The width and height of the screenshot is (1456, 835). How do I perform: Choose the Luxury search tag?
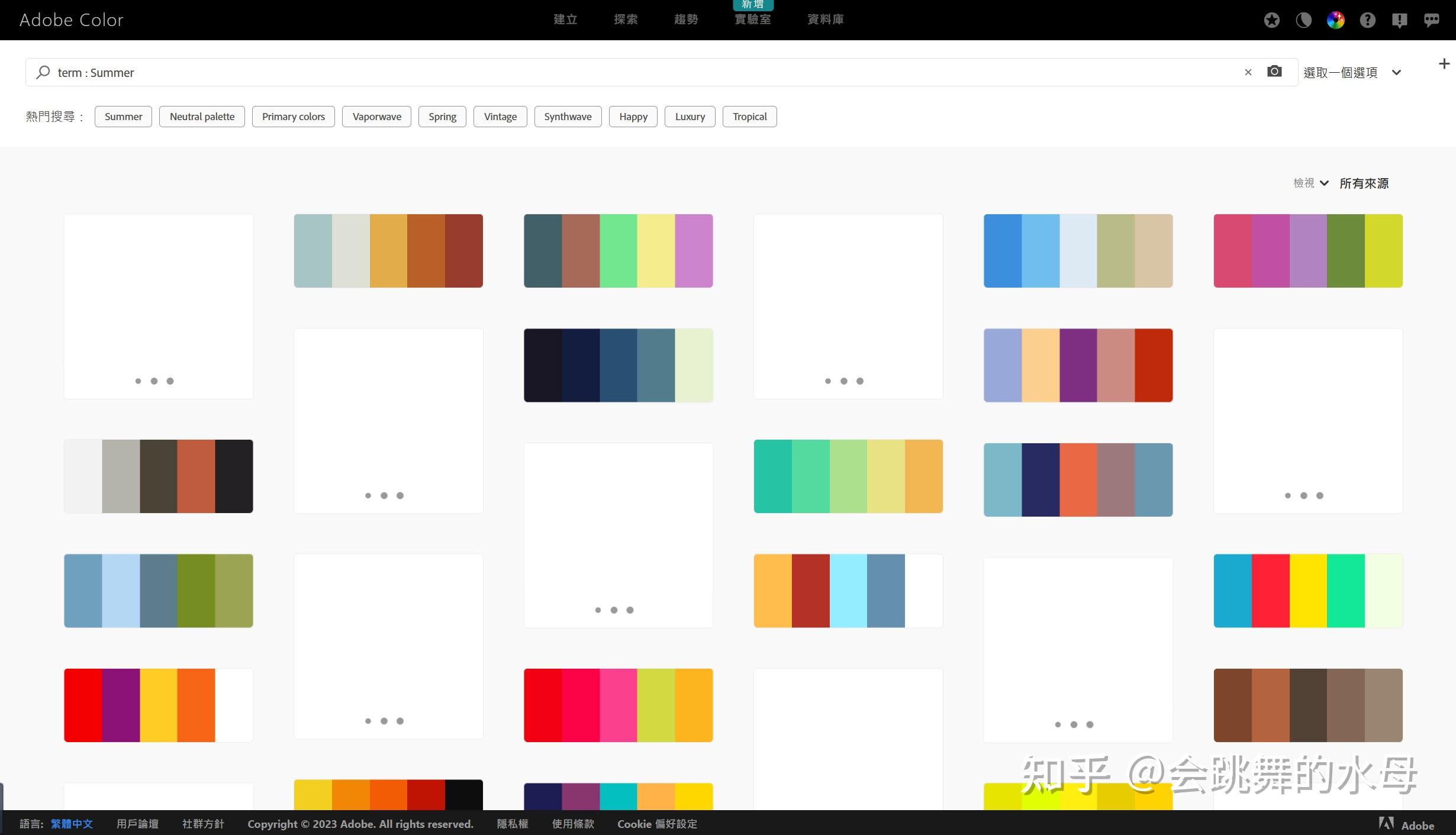click(690, 117)
